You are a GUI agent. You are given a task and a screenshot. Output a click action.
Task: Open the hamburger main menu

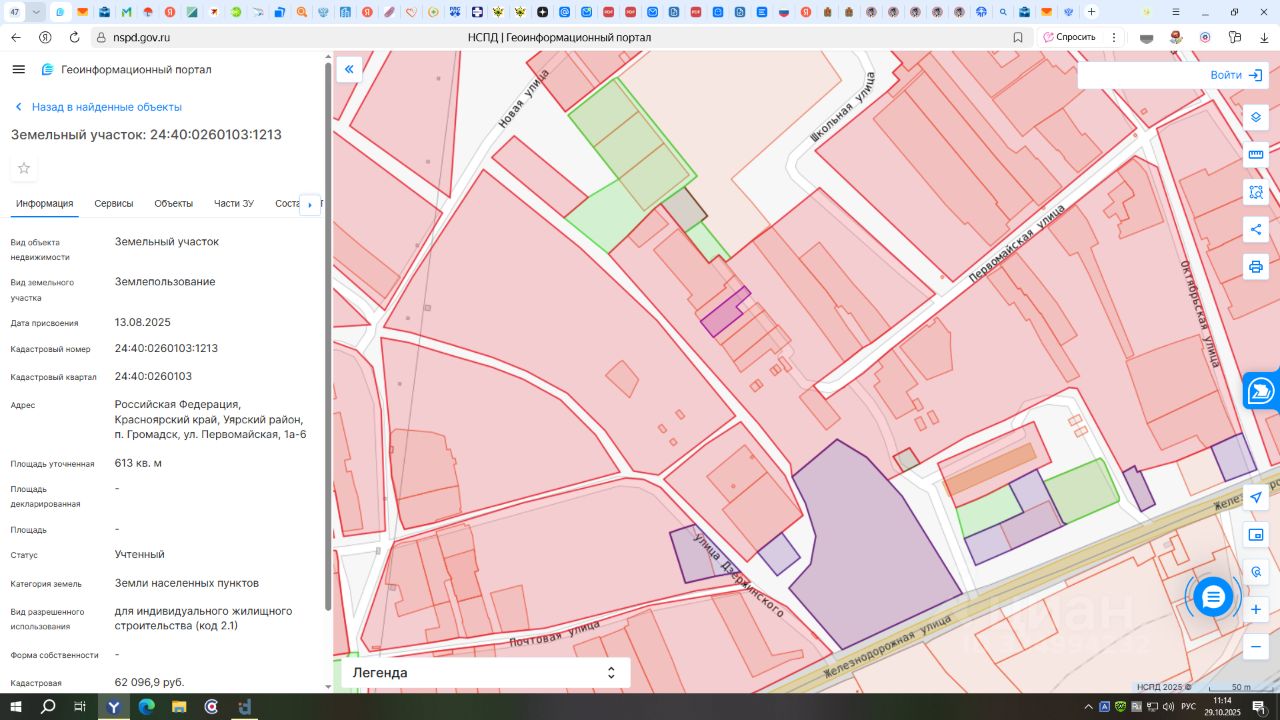pyautogui.click(x=18, y=69)
